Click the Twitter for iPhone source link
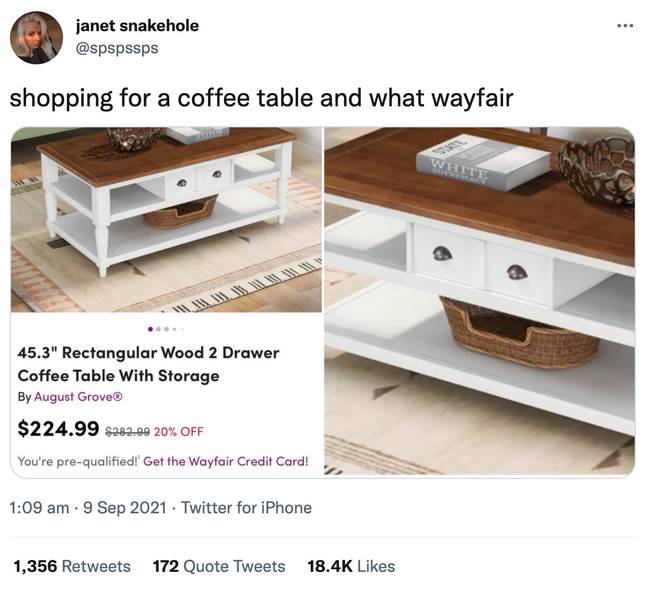 246,508
